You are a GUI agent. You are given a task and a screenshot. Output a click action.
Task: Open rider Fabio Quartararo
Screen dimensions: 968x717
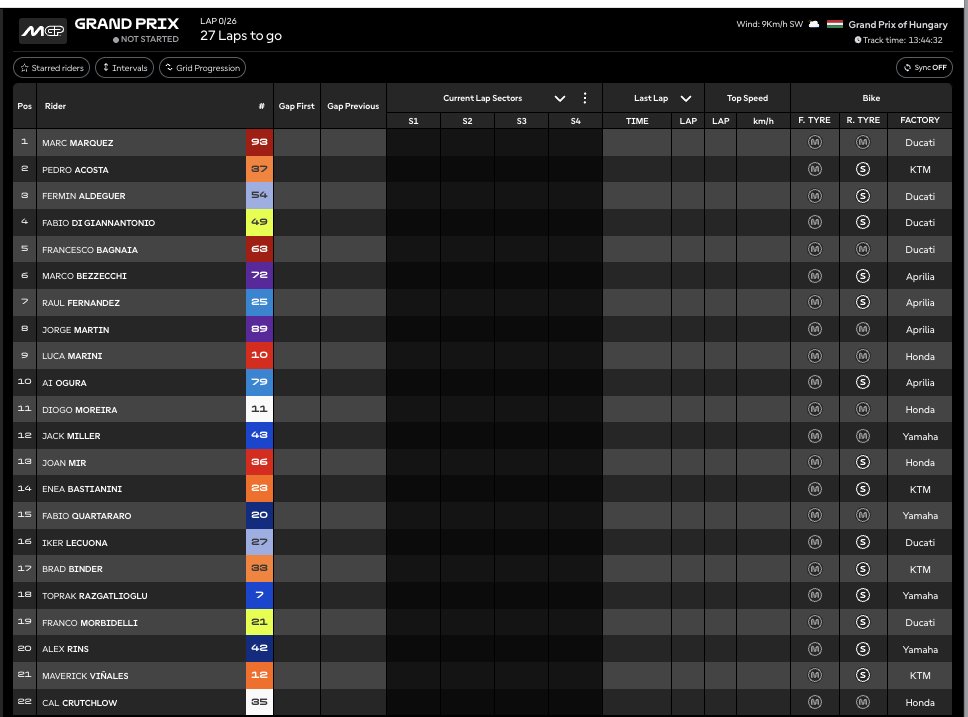(x=86, y=516)
